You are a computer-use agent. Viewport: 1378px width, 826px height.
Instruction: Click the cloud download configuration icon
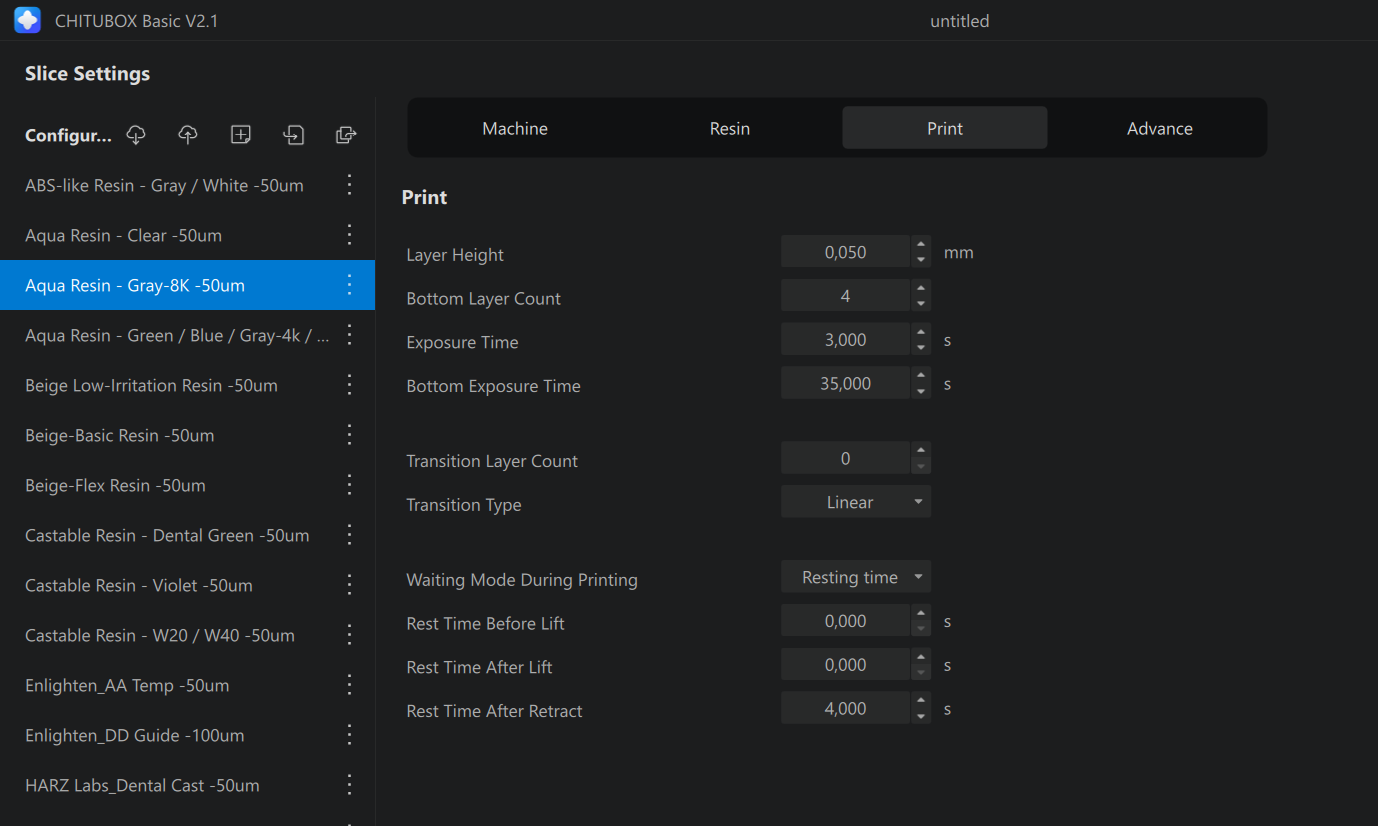tap(136, 135)
